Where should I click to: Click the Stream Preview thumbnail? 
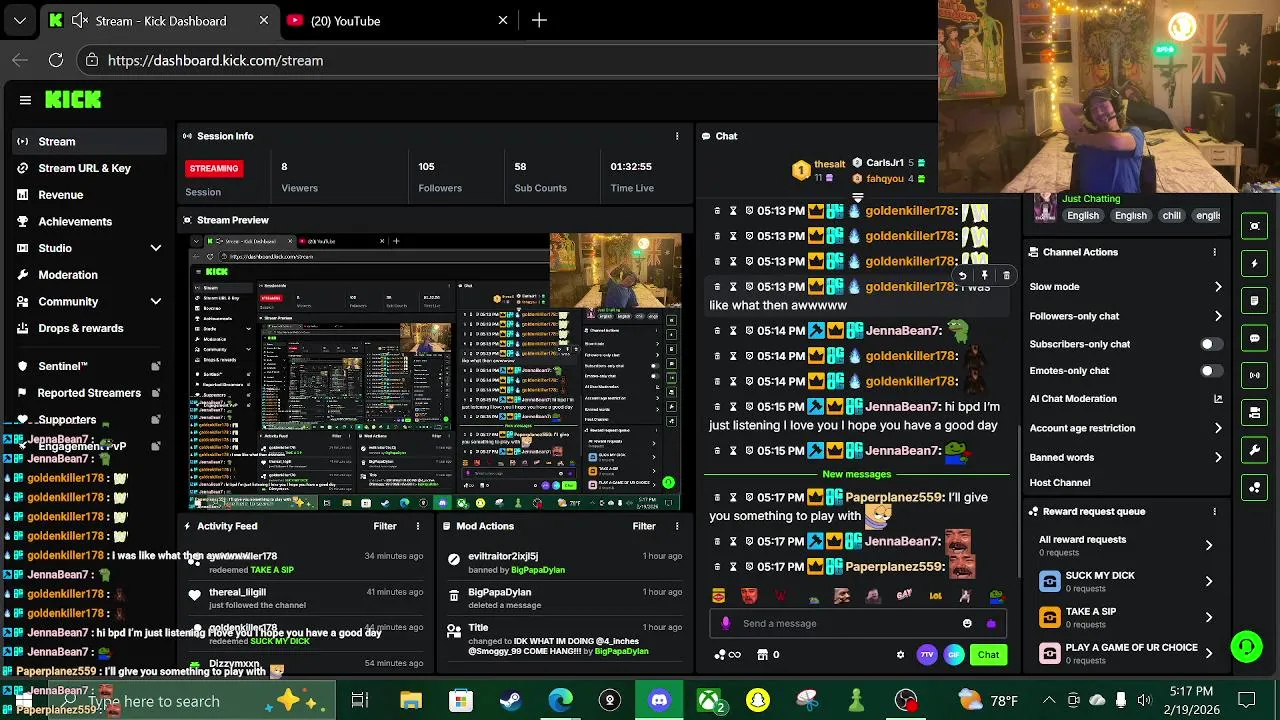coord(436,372)
